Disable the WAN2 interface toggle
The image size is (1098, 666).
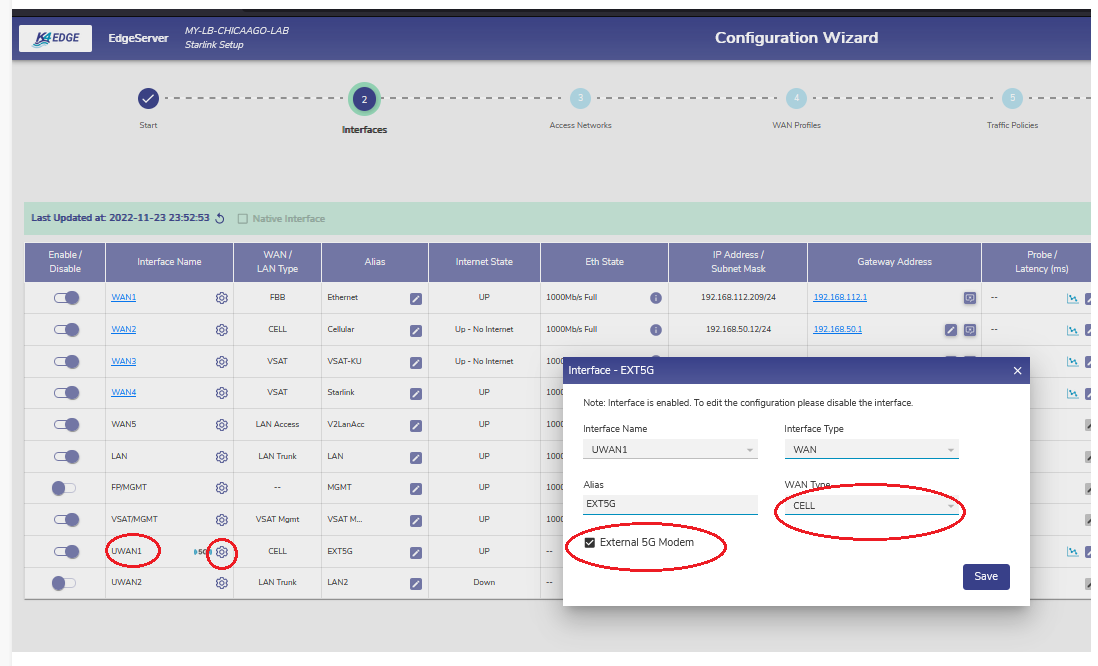pyautogui.click(x=66, y=330)
